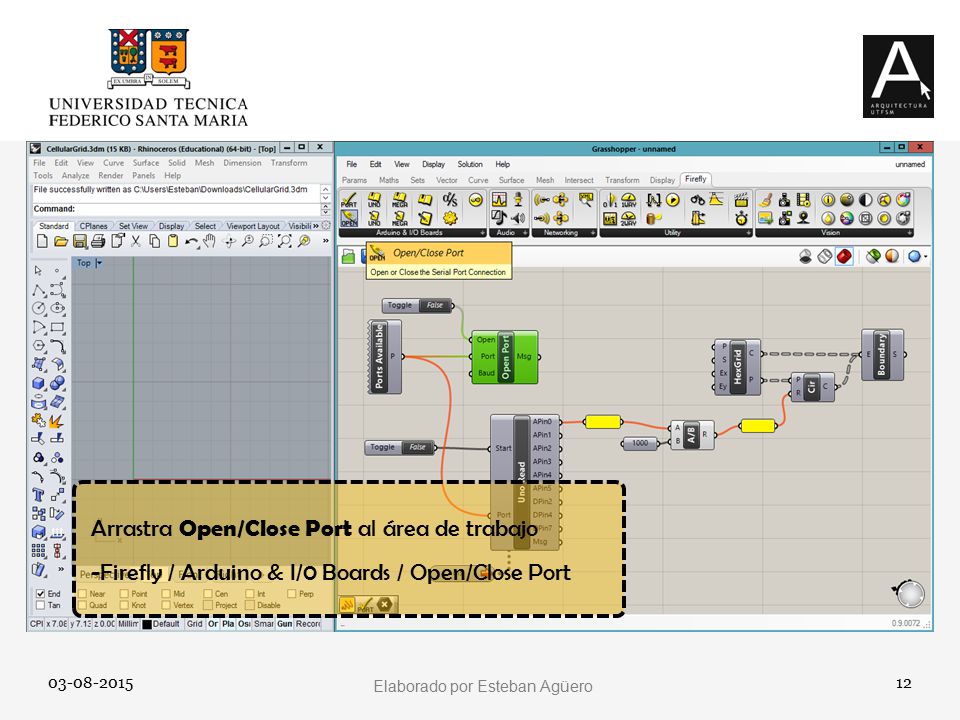
Task: Click the film strip icon in the Vision panel
Action: coord(803,200)
